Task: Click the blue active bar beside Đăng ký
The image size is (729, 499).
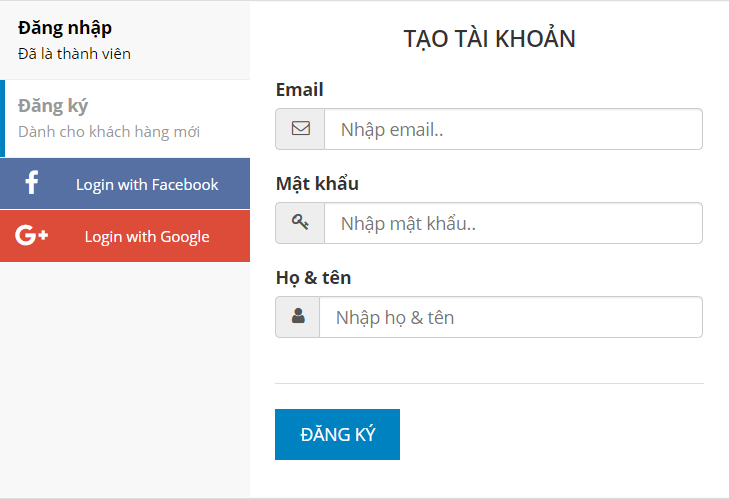Action: point(2,119)
